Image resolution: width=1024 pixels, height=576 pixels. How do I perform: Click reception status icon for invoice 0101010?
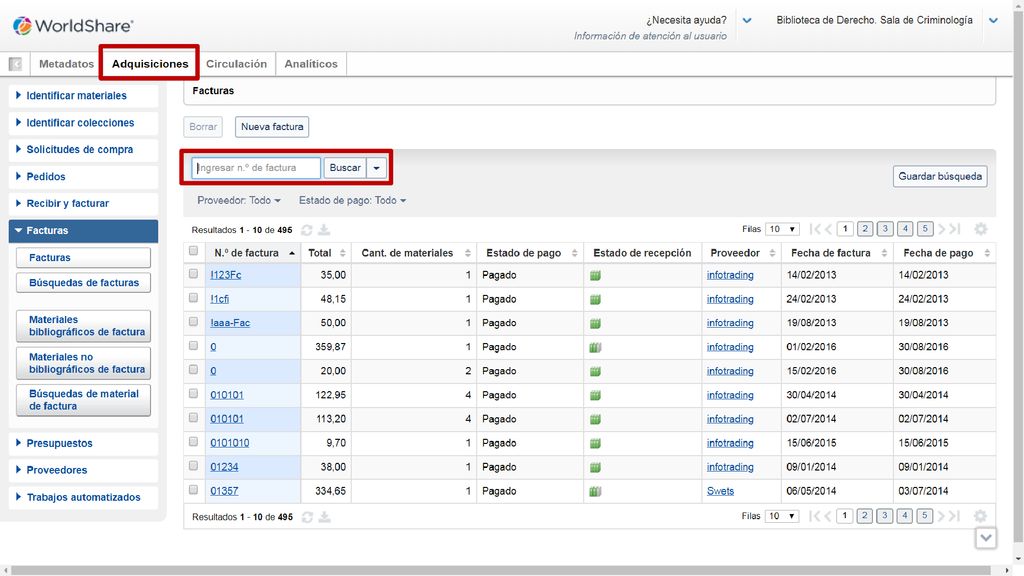[x=595, y=443]
